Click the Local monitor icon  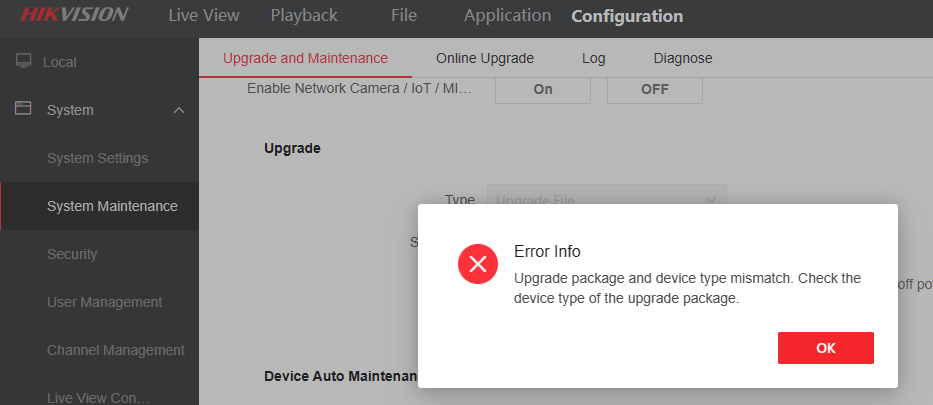click(24, 61)
